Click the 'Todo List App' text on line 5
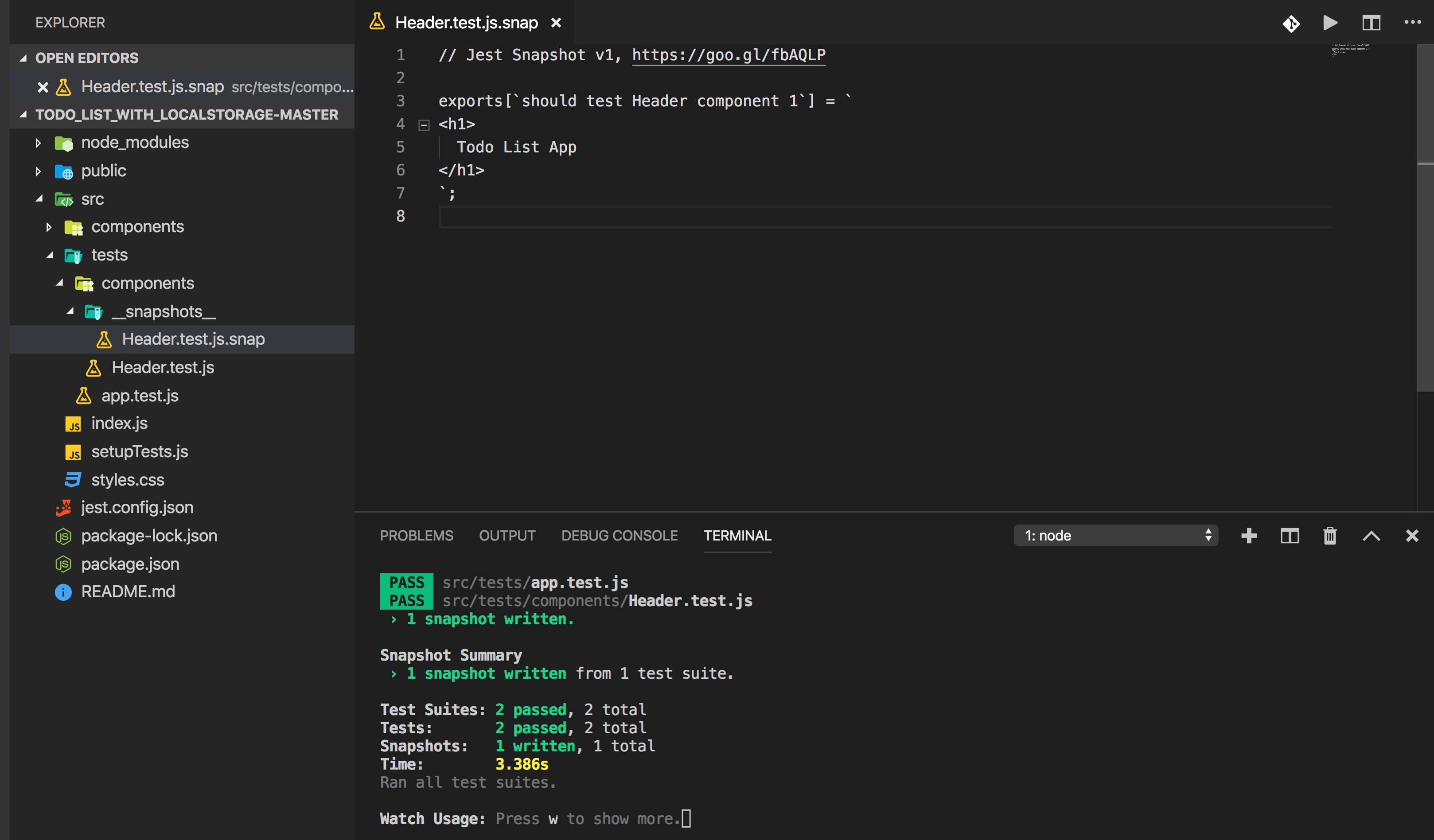This screenshot has width=1434, height=840. point(516,148)
